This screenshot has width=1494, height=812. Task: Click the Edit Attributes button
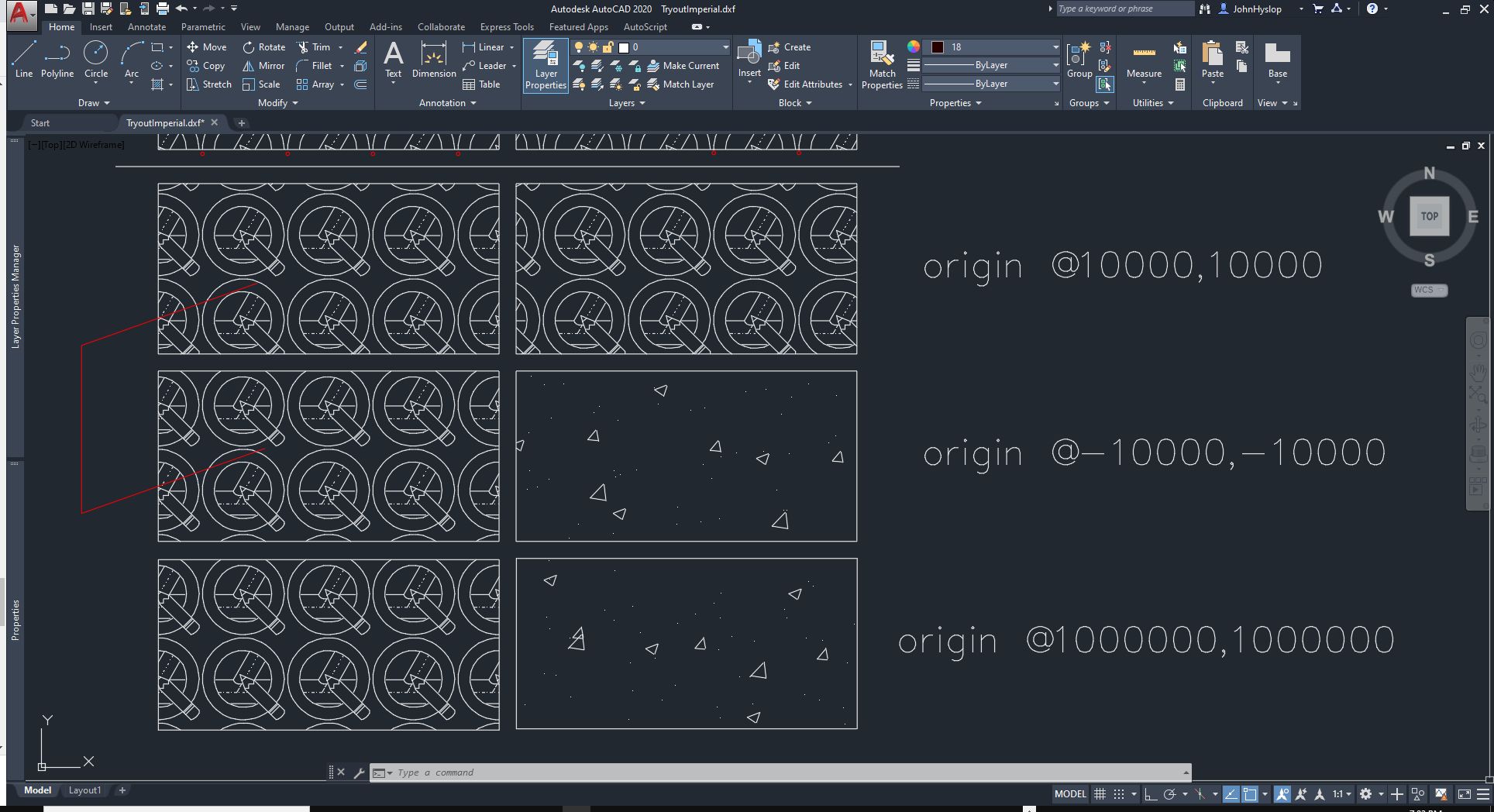[811, 84]
